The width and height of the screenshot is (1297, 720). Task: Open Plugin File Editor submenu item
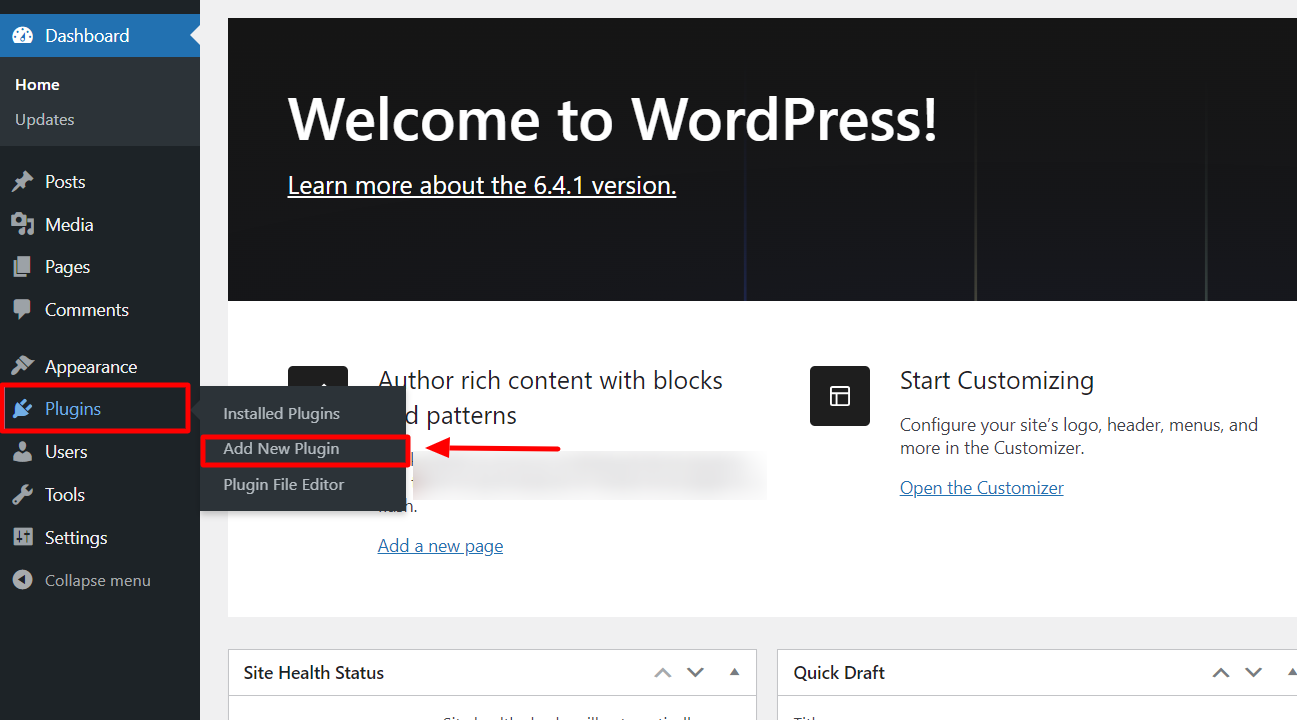click(x=283, y=485)
